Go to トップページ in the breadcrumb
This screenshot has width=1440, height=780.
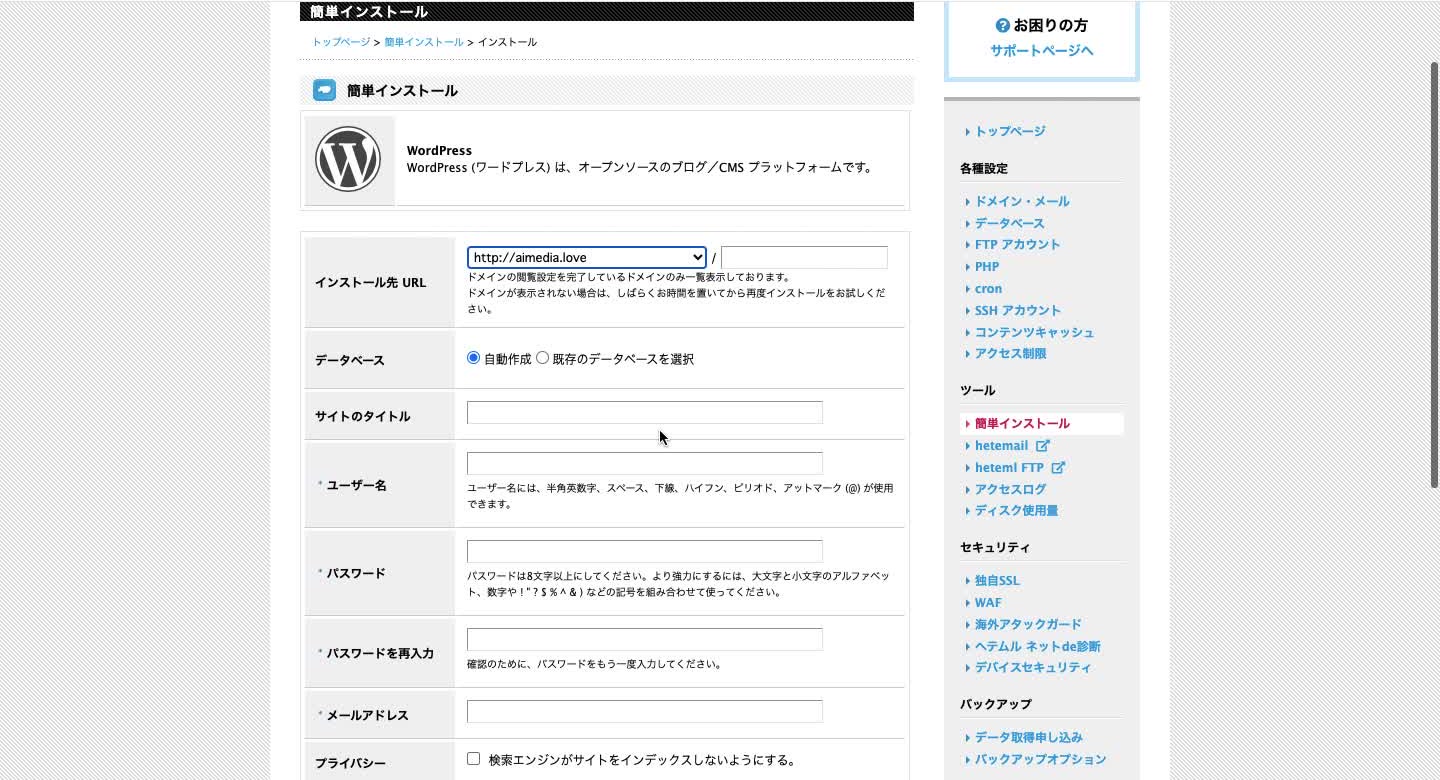(x=341, y=42)
